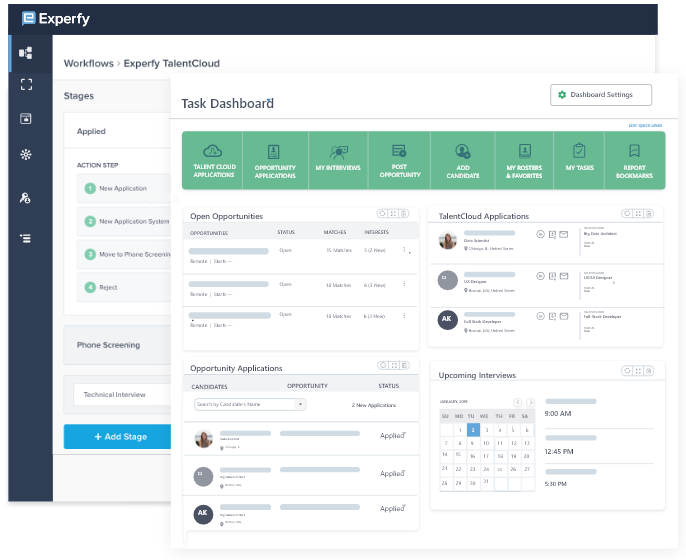Viewport: 686px width, 560px height.
Task: Delete the Opportunity Applications widget
Action: [x=405, y=365]
